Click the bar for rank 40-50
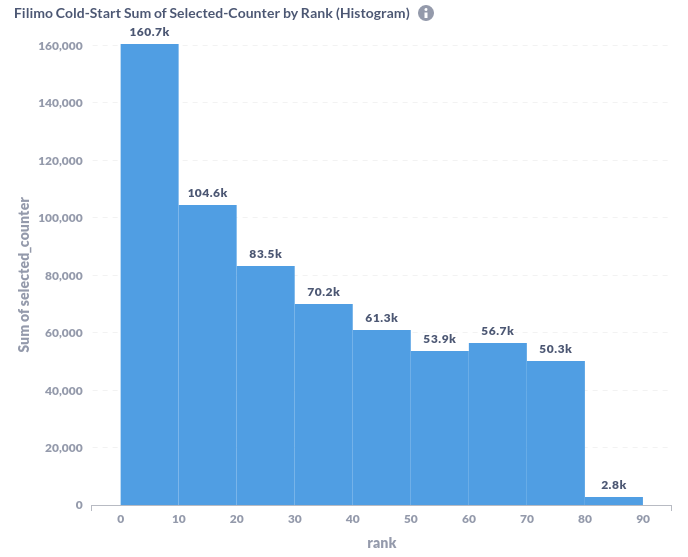Screen dimensions: 688x557 point(382,418)
